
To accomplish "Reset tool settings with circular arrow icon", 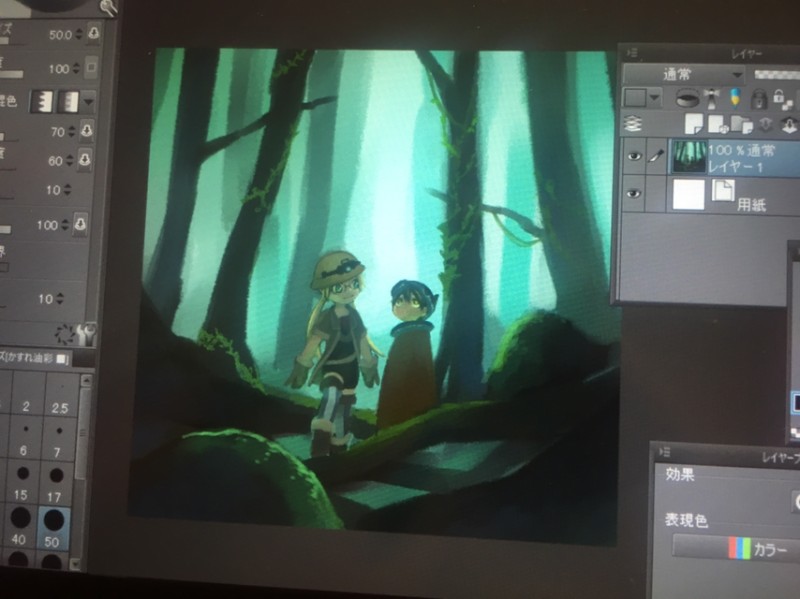I will [65, 334].
